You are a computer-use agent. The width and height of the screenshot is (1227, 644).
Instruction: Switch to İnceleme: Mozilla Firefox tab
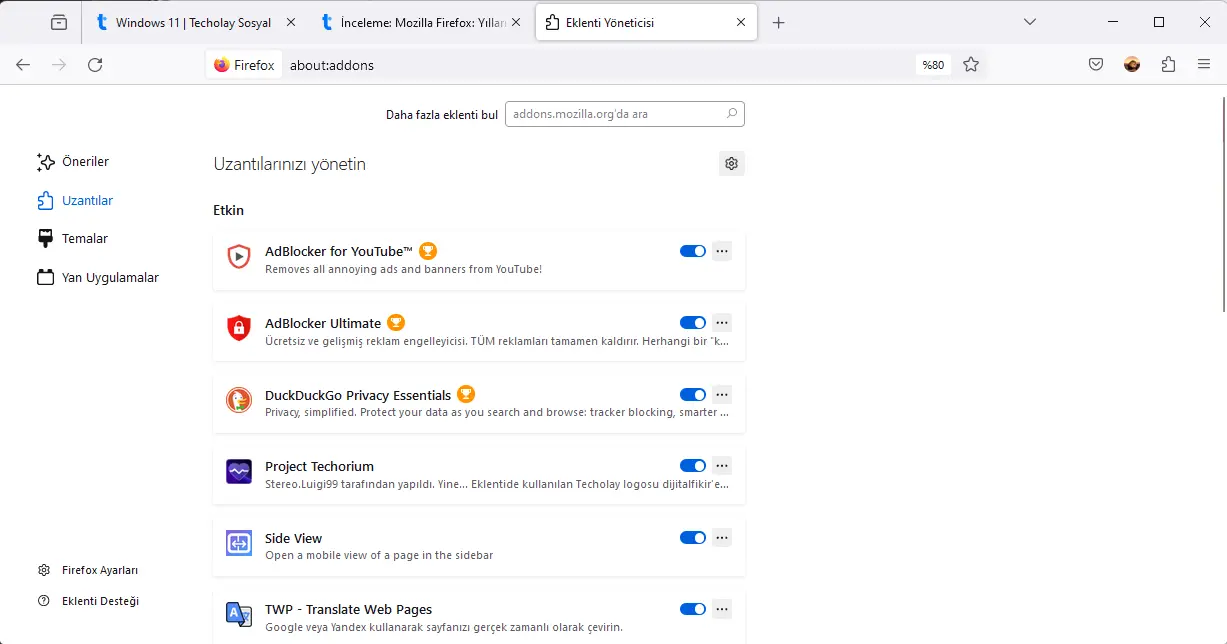tap(420, 22)
